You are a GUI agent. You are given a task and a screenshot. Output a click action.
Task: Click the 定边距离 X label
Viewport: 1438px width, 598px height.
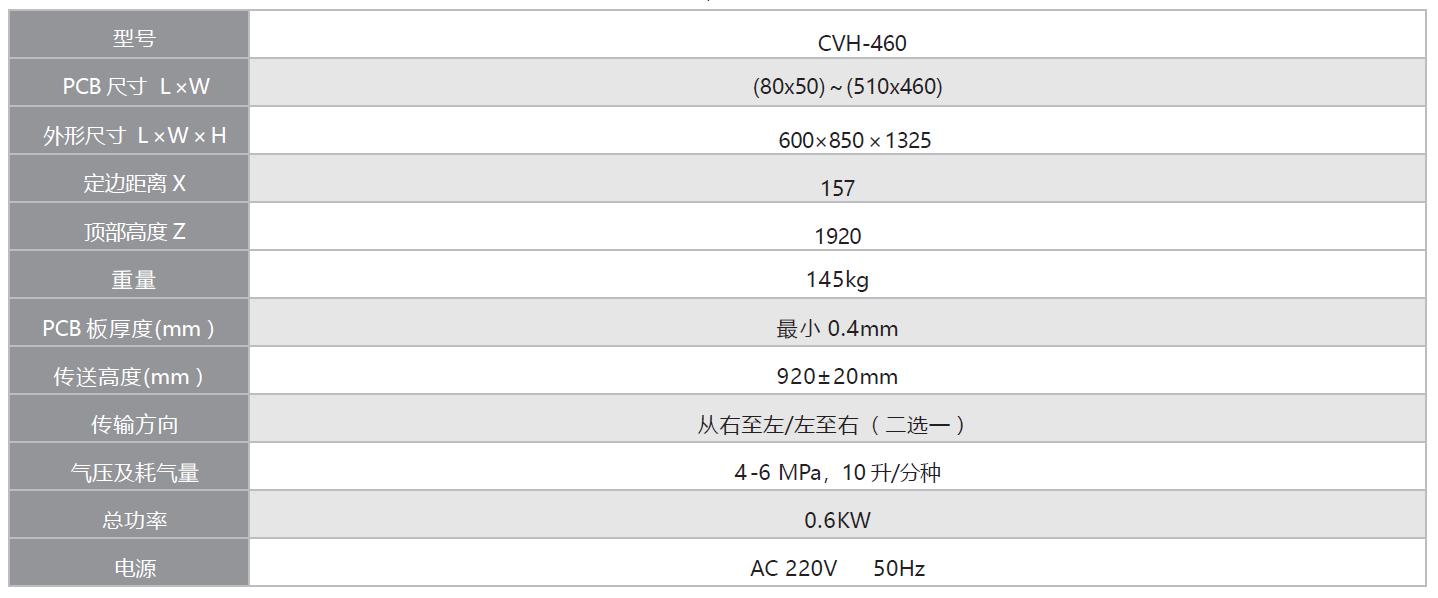pyautogui.click(x=134, y=184)
